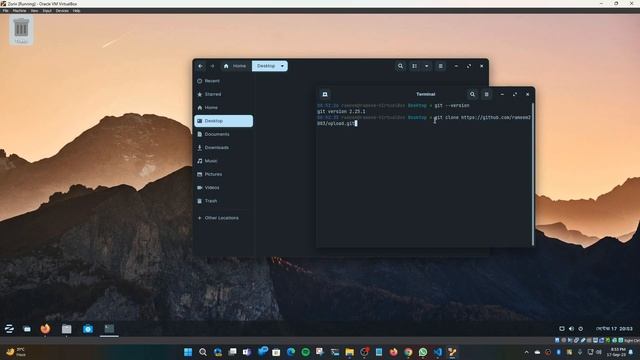Image resolution: width=640 pixels, height=360 pixels.
Task: Select Downloads in Files sidebar
Action: tap(224, 147)
